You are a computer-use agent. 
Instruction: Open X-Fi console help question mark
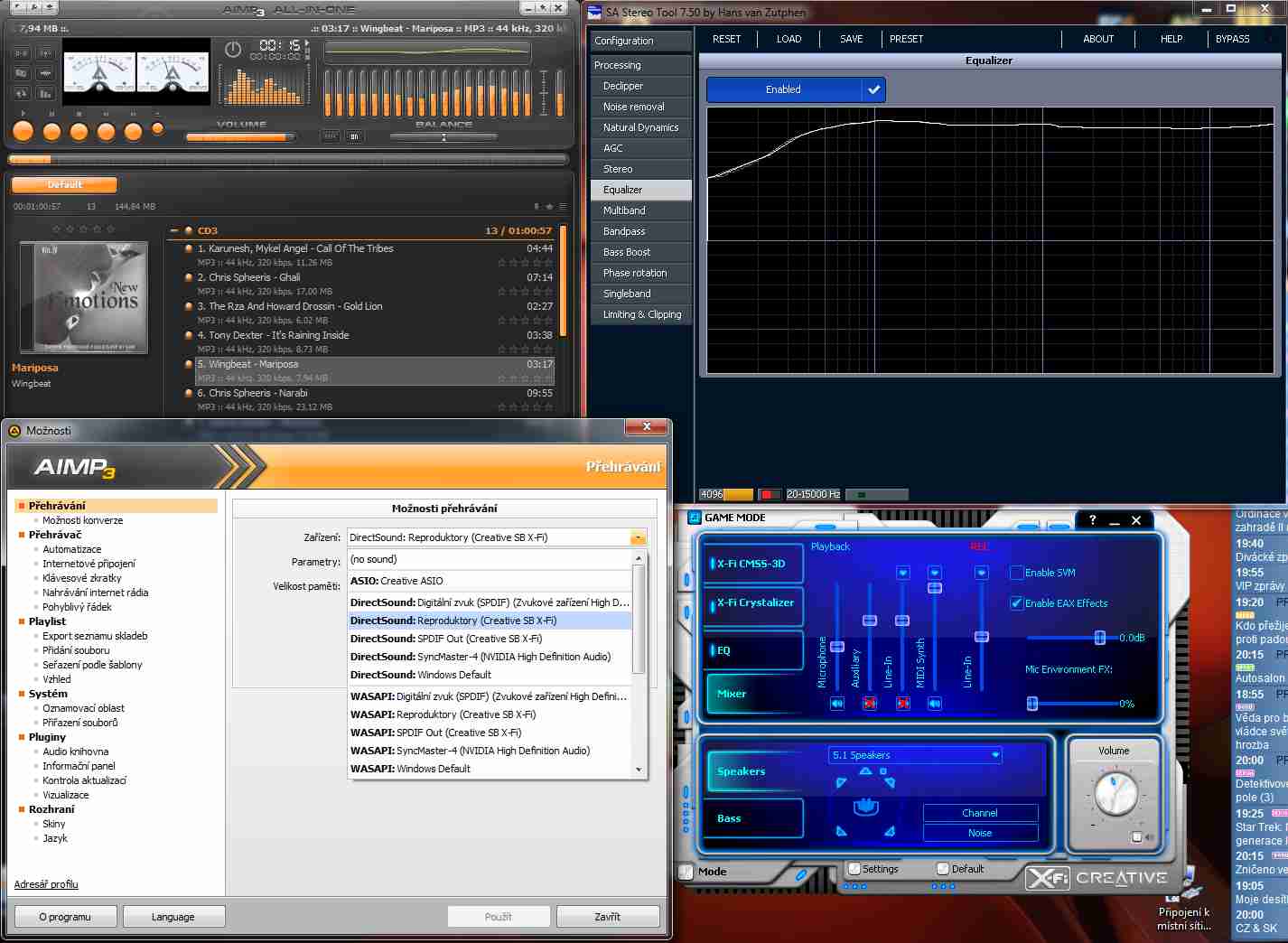pyautogui.click(x=1093, y=519)
